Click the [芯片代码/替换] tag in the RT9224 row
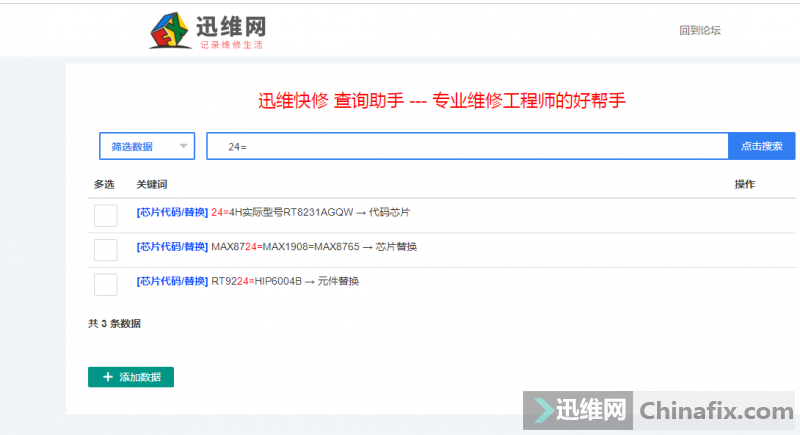The image size is (800, 435). [x=172, y=282]
